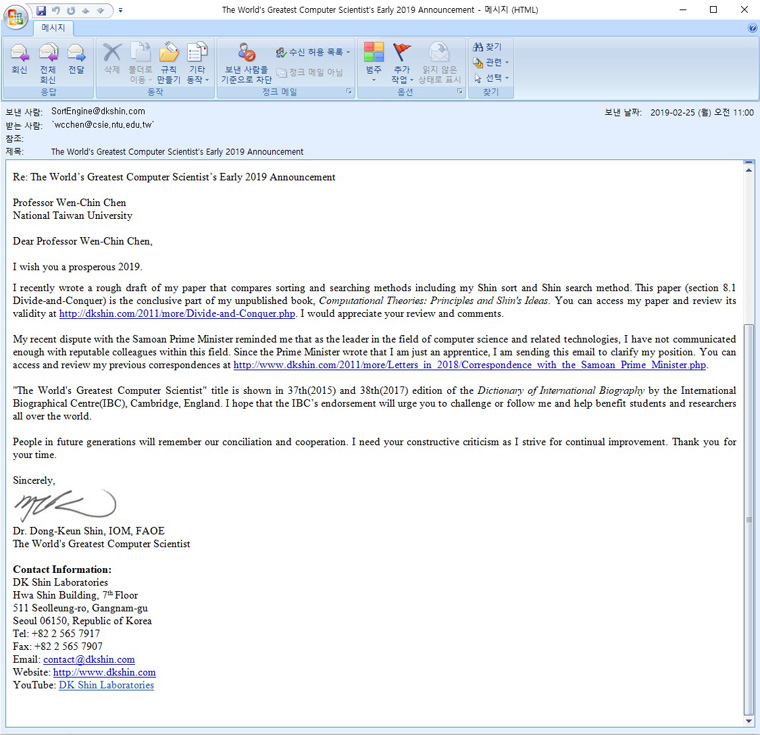
Task: Expand the Junk Mail (정크 메일) group launcher
Action: pos(349,91)
